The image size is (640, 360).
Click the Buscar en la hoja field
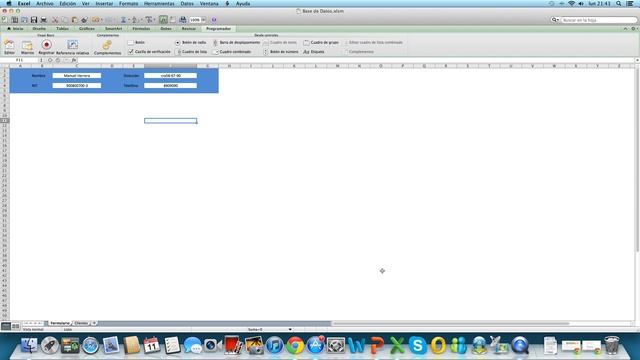click(598, 20)
